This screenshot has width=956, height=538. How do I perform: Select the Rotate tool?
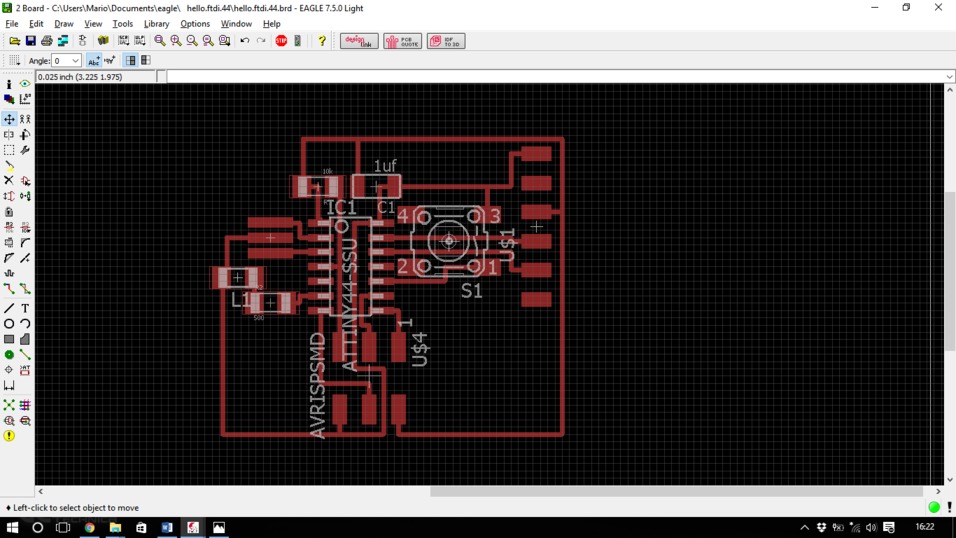coord(25,134)
